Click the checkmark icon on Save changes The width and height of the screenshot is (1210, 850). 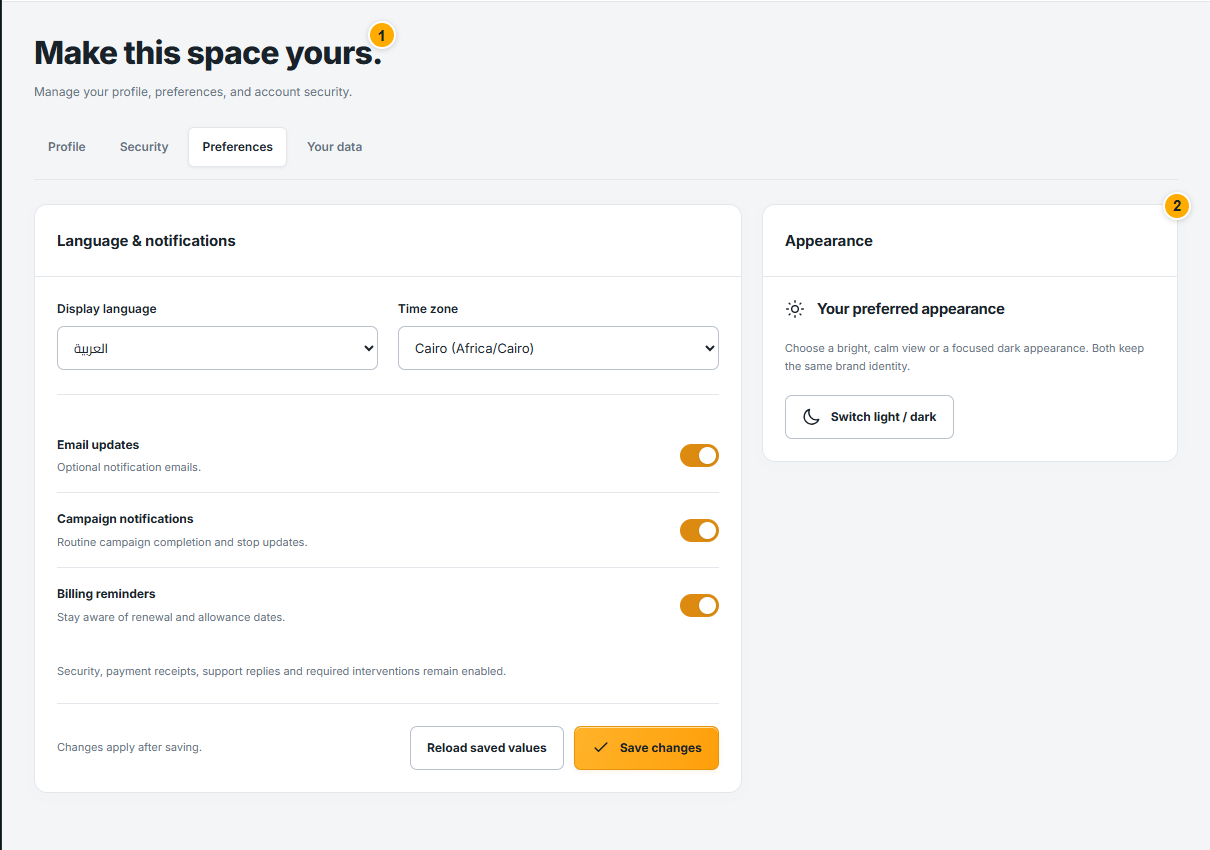(x=601, y=747)
